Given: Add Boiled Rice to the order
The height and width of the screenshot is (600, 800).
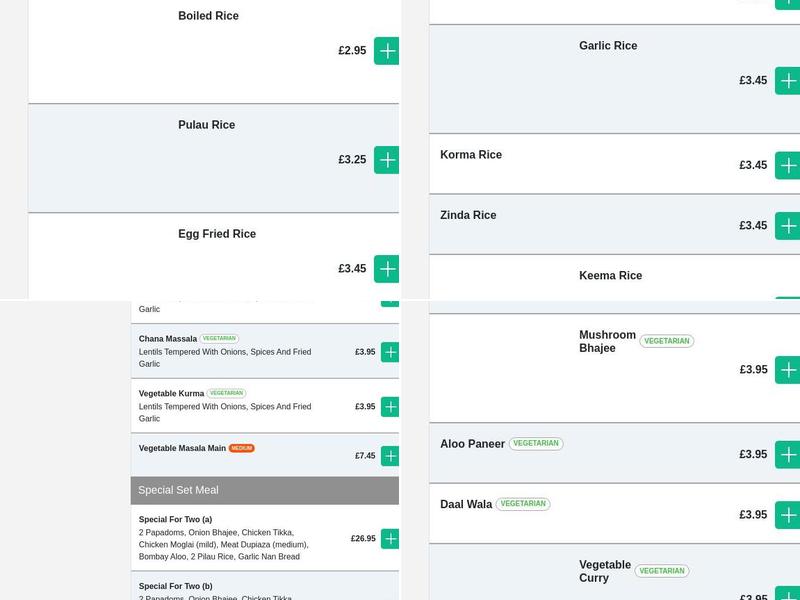Looking at the screenshot, I should coord(387,51).
